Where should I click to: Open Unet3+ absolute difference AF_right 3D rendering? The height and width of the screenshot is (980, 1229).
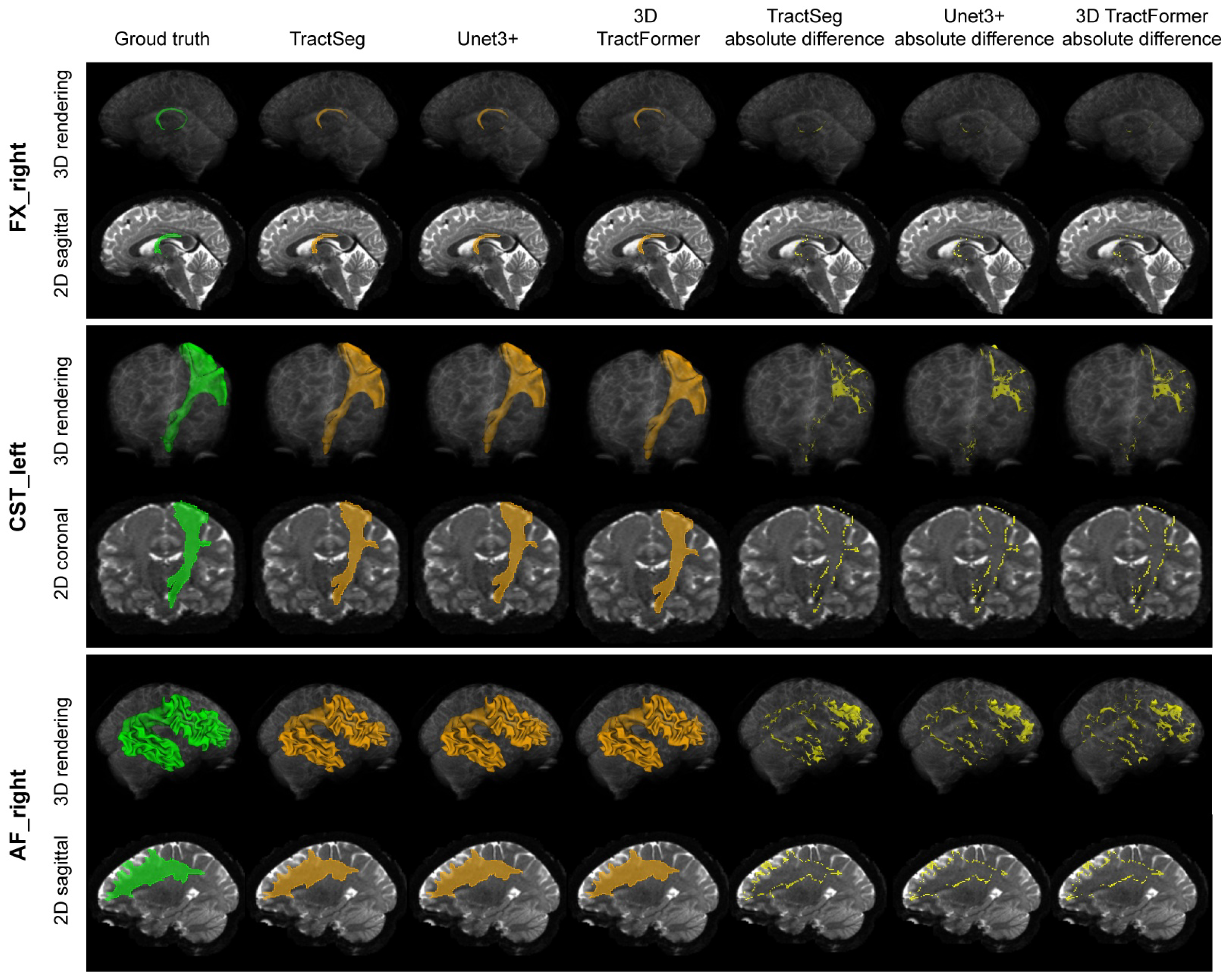pyautogui.click(x=972, y=738)
